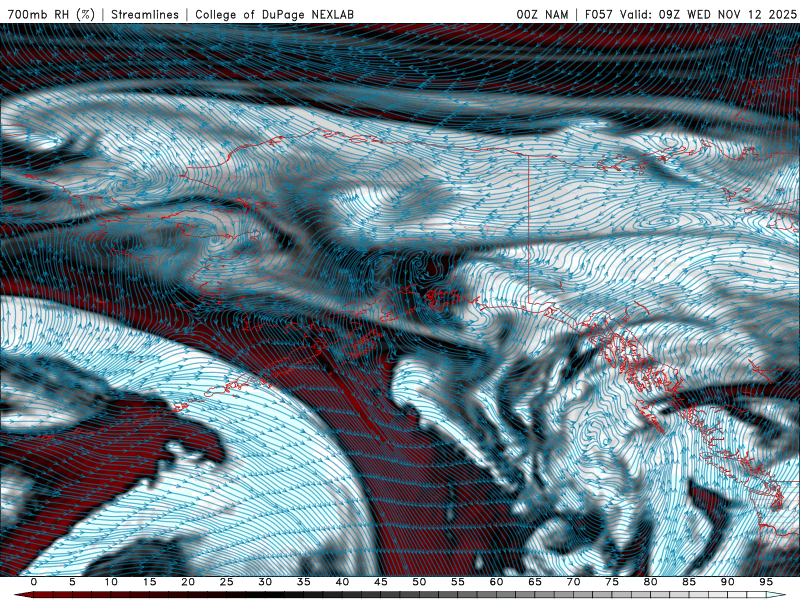Click the "50" label on the color scale
Image resolution: width=800 pixels, height=600 pixels.
click(x=419, y=582)
